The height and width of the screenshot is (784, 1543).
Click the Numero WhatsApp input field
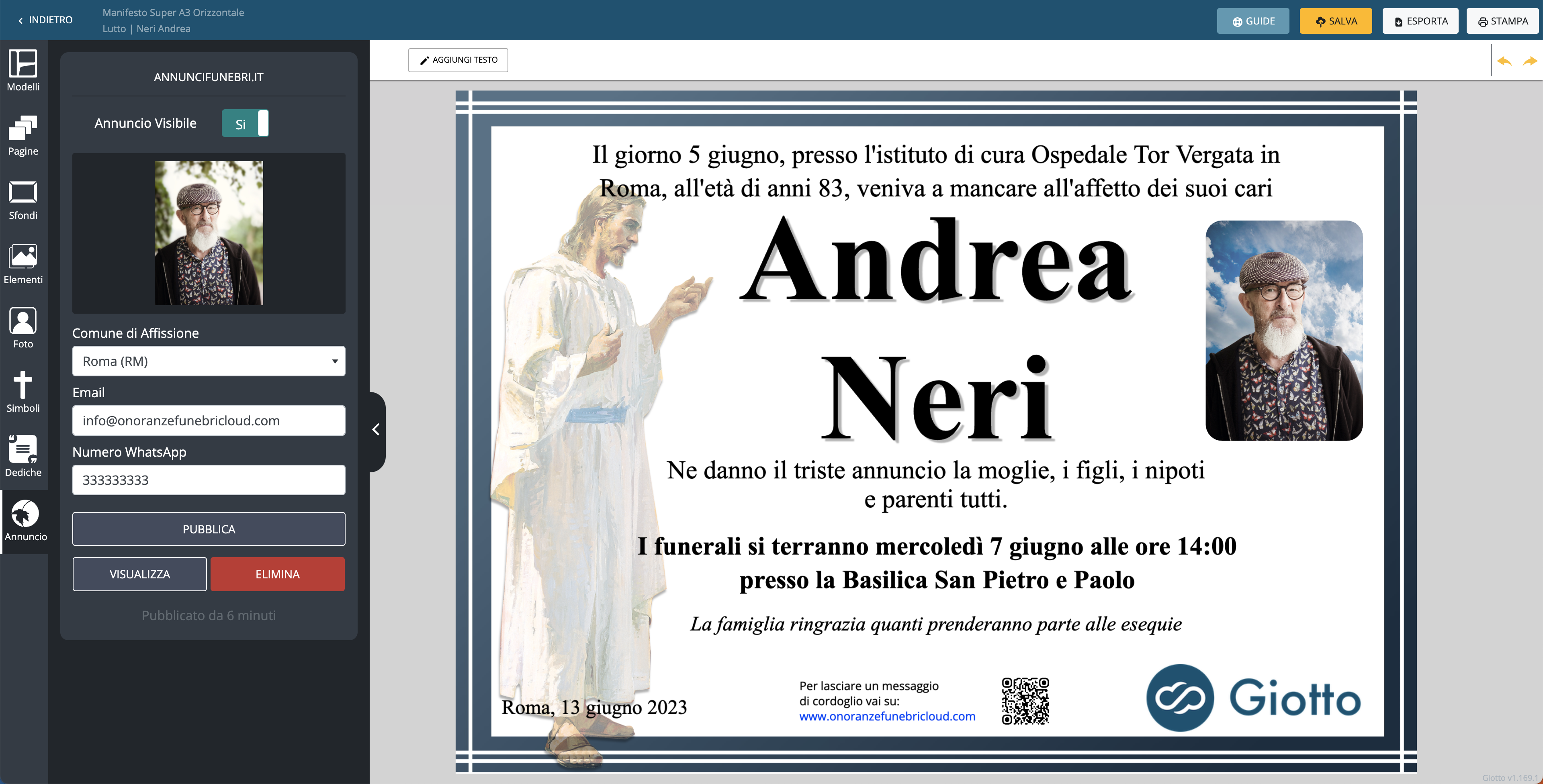point(209,480)
